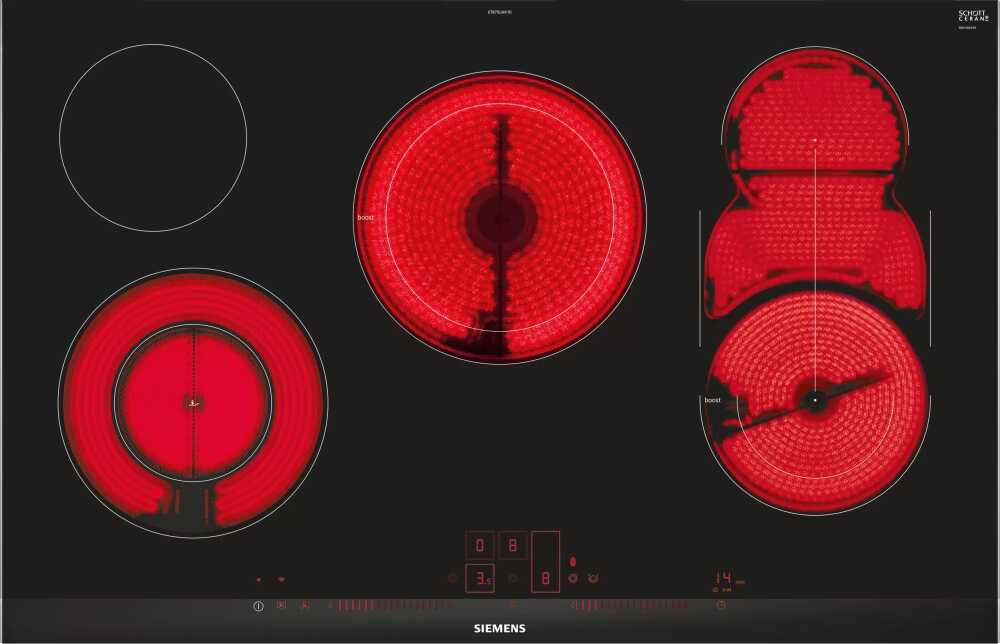Tap boost label on right cooking zone

(712, 400)
